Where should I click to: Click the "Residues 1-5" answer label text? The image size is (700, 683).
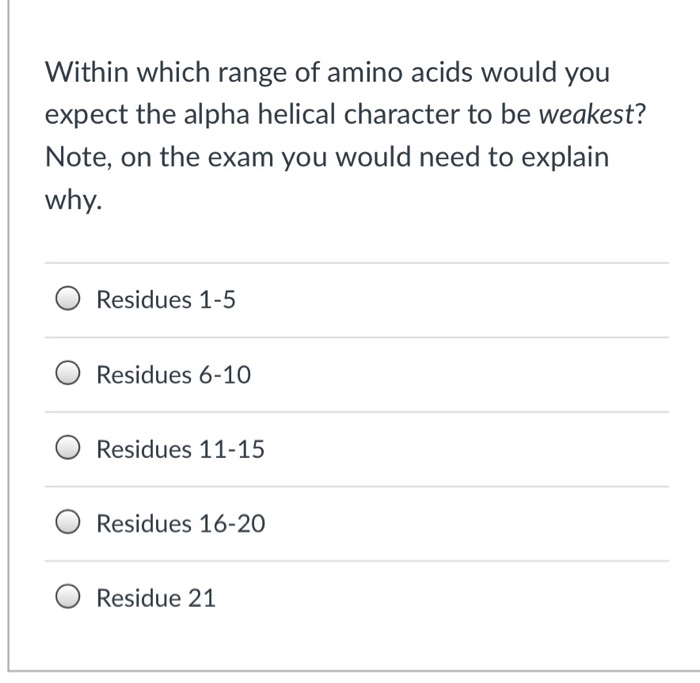165,300
